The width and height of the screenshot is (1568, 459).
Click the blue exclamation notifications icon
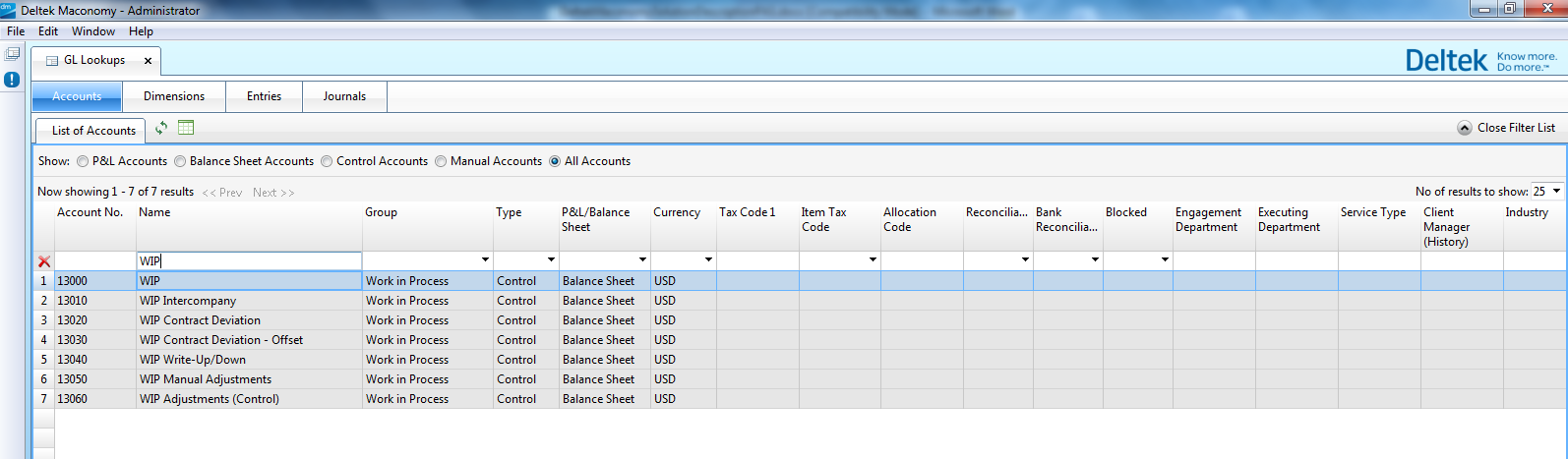click(12, 80)
